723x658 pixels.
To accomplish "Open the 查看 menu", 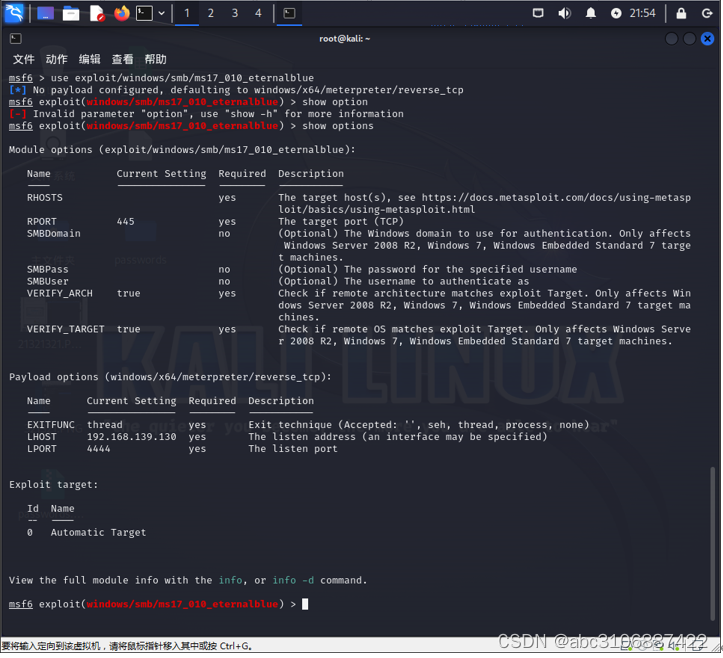I will pos(122,59).
